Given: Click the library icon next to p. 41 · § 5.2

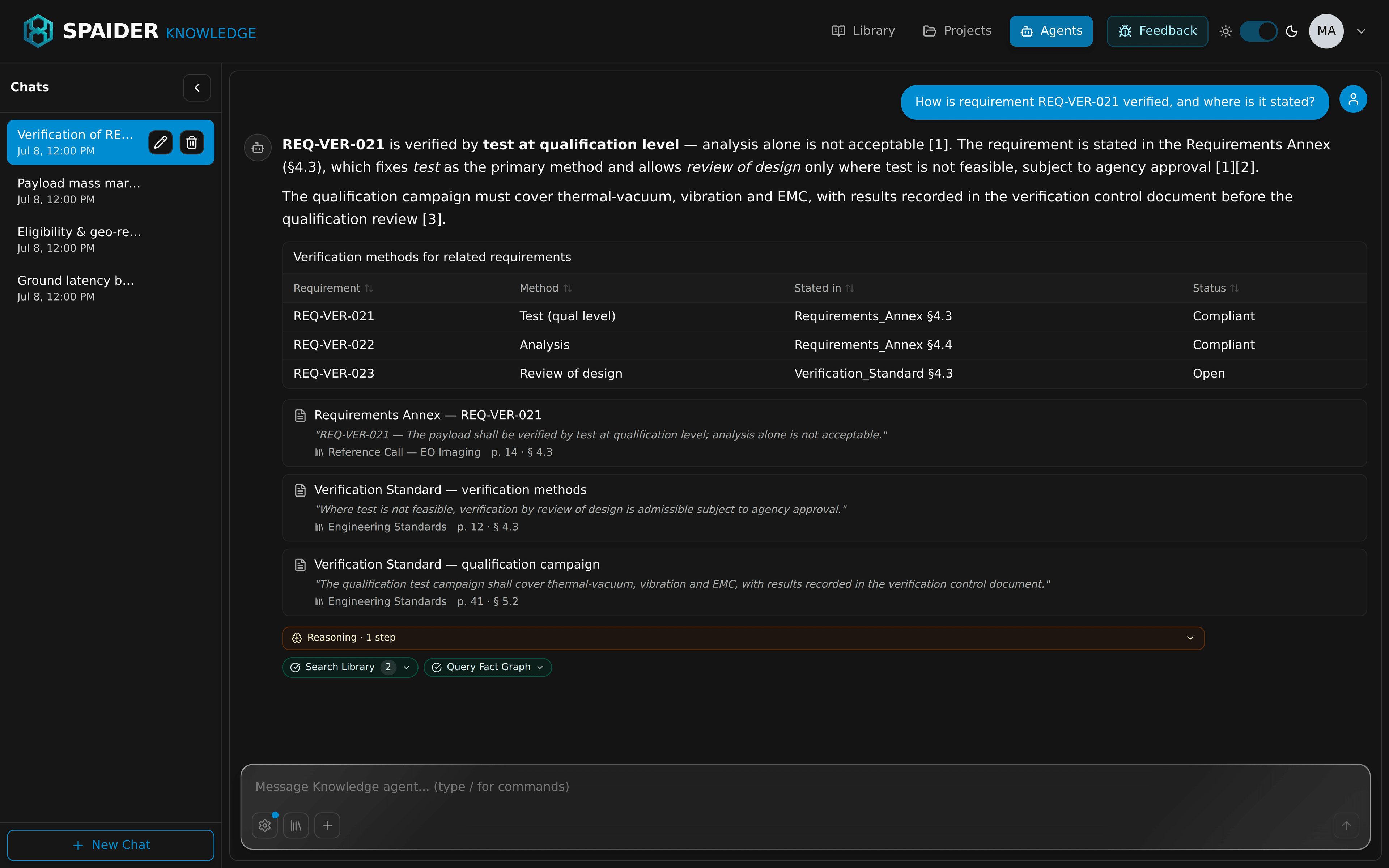Looking at the screenshot, I should point(319,601).
